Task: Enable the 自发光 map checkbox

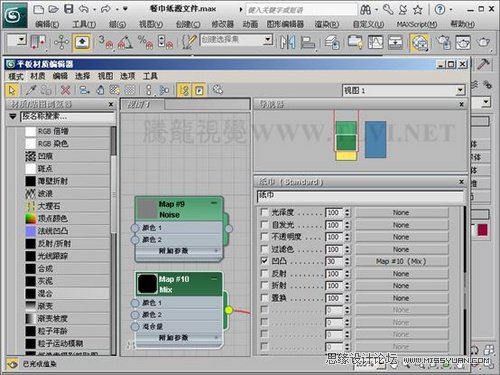Action: pyautogui.click(x=264, y=225)
